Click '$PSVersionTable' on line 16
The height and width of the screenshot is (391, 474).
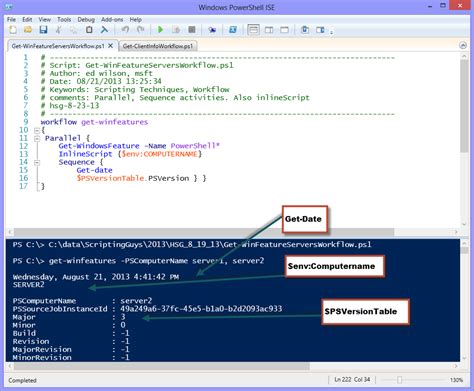110,178
